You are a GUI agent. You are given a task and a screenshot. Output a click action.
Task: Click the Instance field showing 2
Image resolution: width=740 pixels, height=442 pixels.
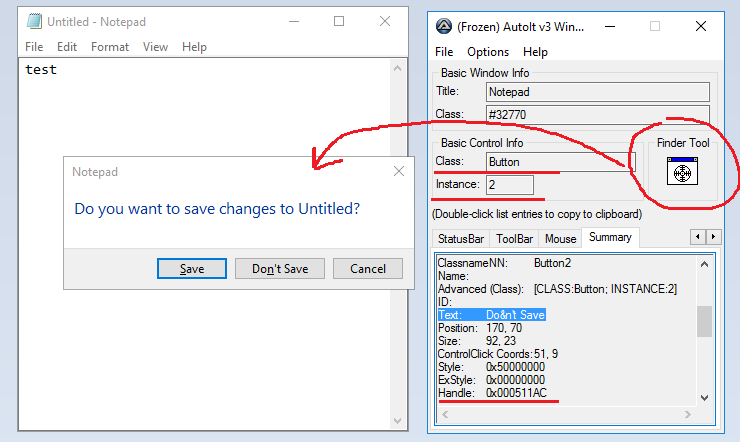[x=510, y=184]
